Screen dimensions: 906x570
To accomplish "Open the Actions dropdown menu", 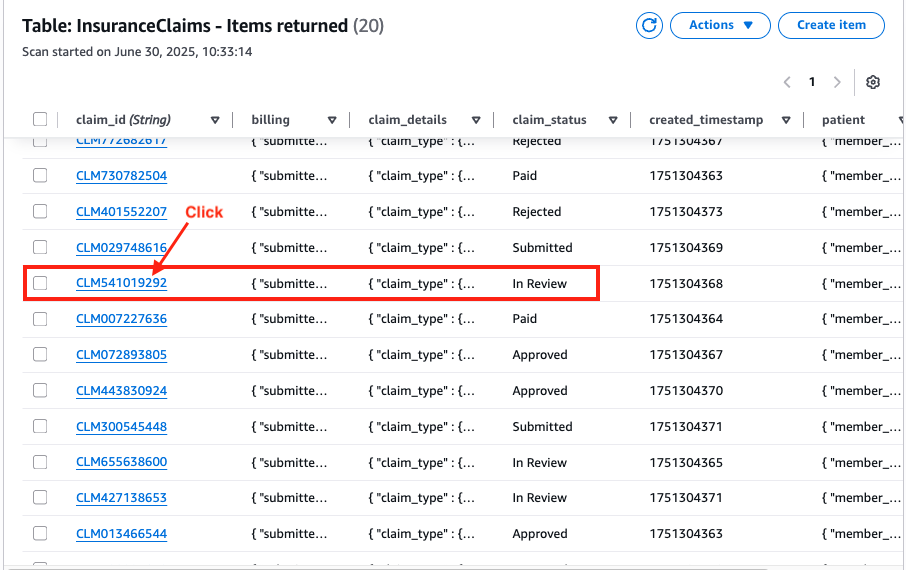I will (720, 25).
